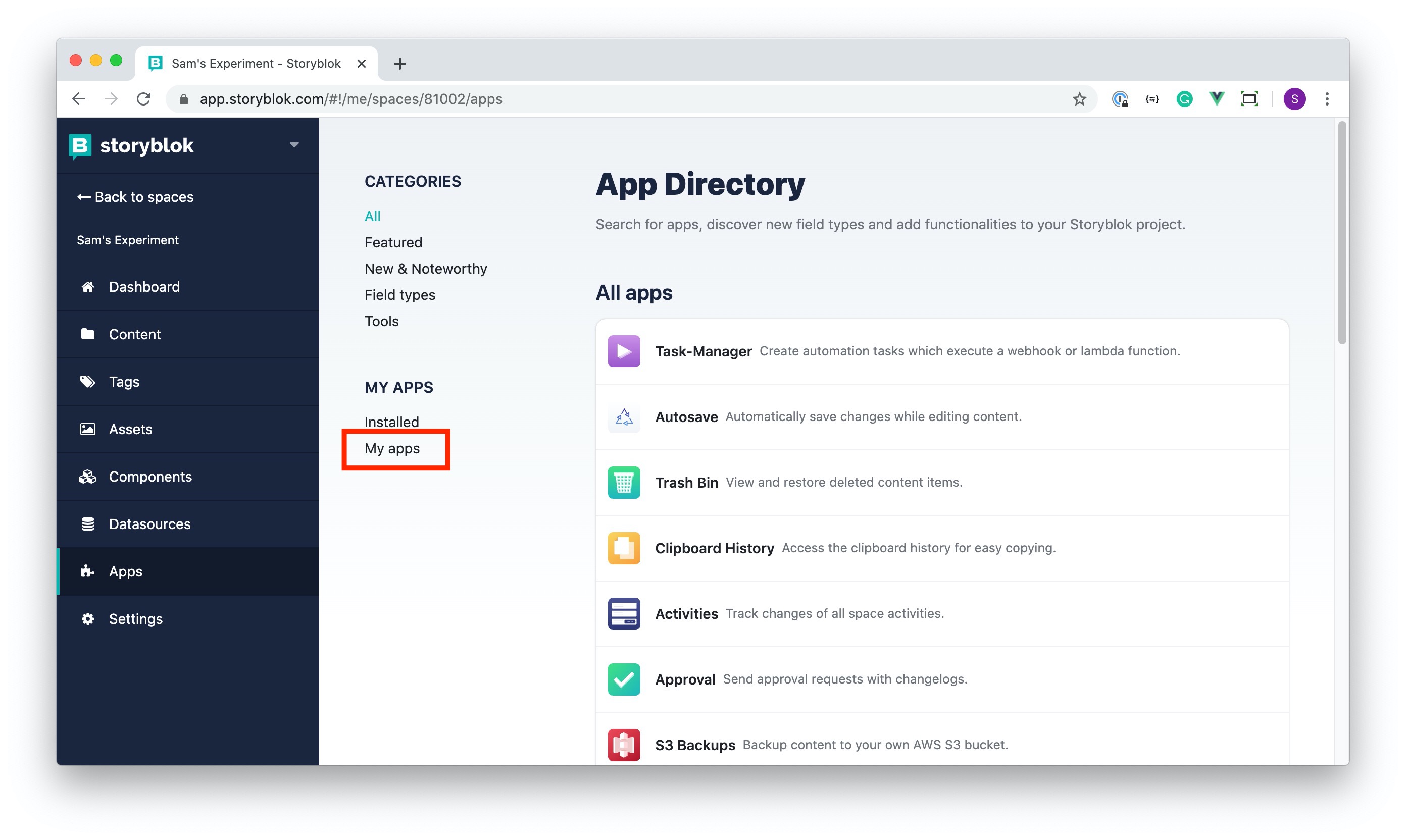
Task: Click the Task-Manager app icon
Action: point(623,351)
